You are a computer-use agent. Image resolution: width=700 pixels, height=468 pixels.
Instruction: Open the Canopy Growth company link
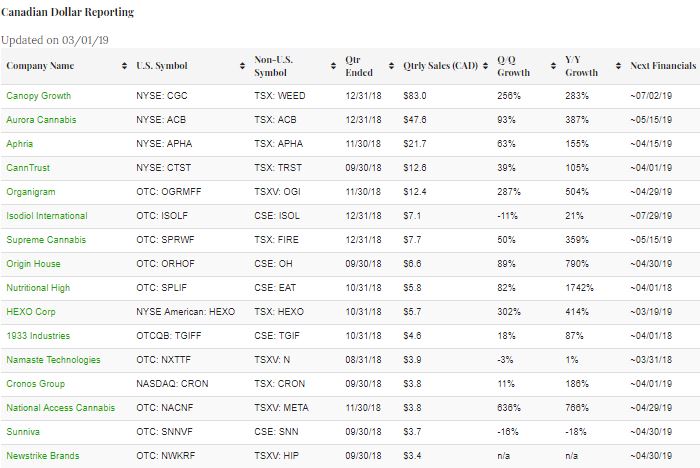(x=38, y=96)
